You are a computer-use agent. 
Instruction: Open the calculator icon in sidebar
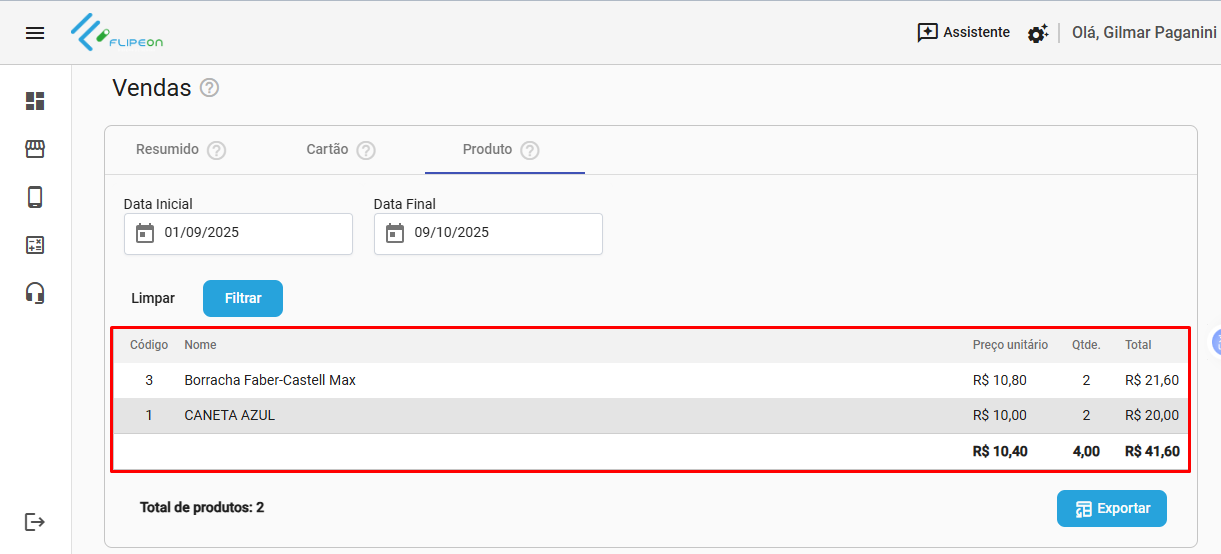click(35, 245)
